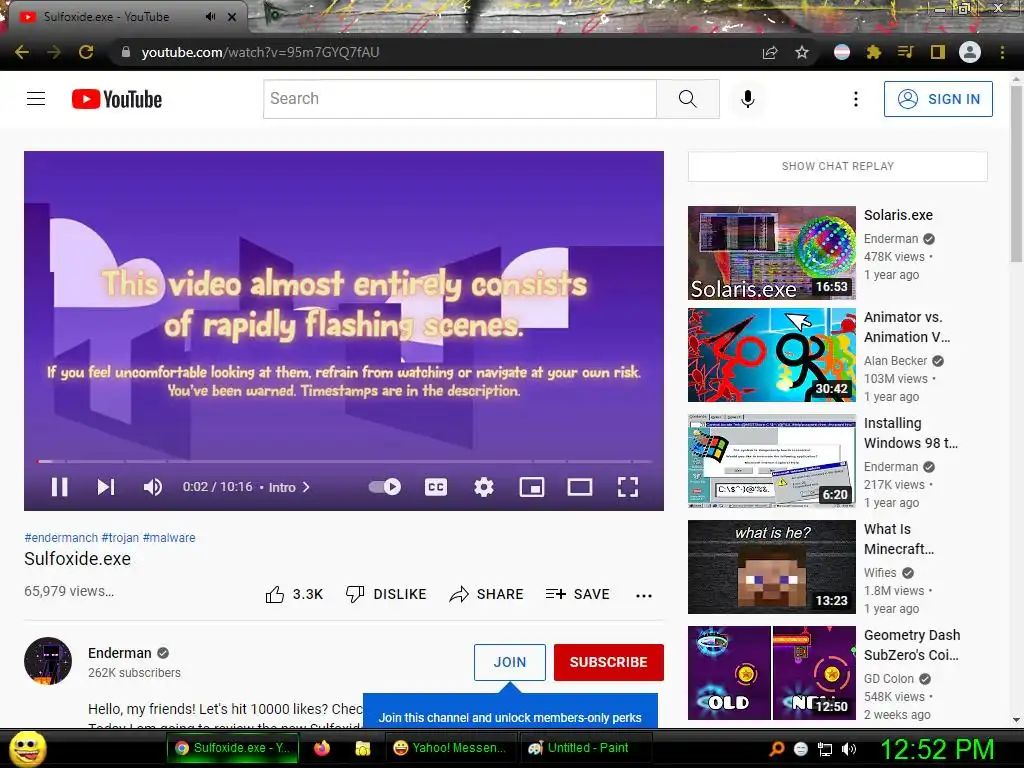Click SAVE to playlist
This screenshot has width=1024, height=768.
pos(577,594)
